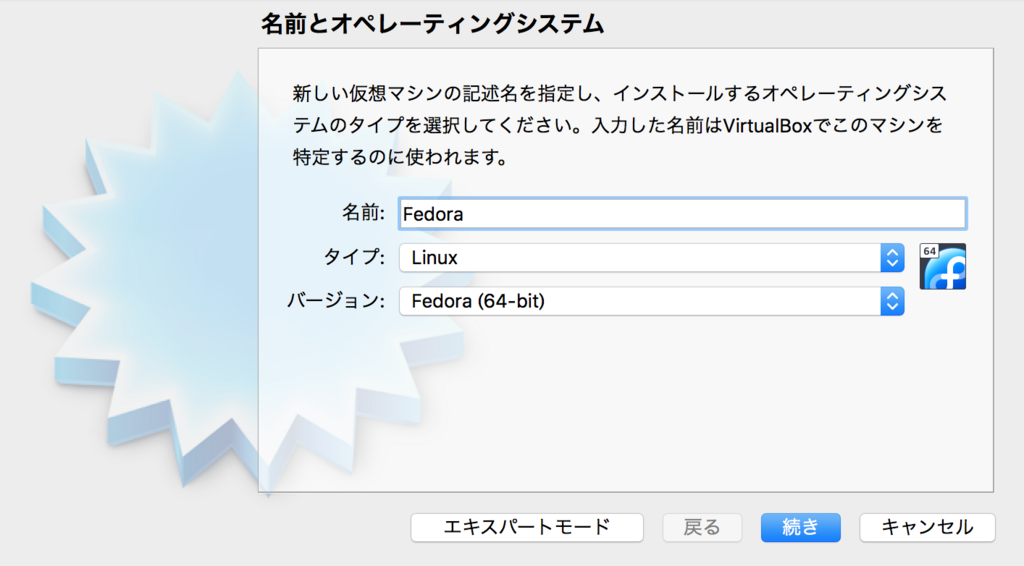1024x566 pixels.
Task: Cancel with the キャンセル button
Action: [x=927, y=527]
